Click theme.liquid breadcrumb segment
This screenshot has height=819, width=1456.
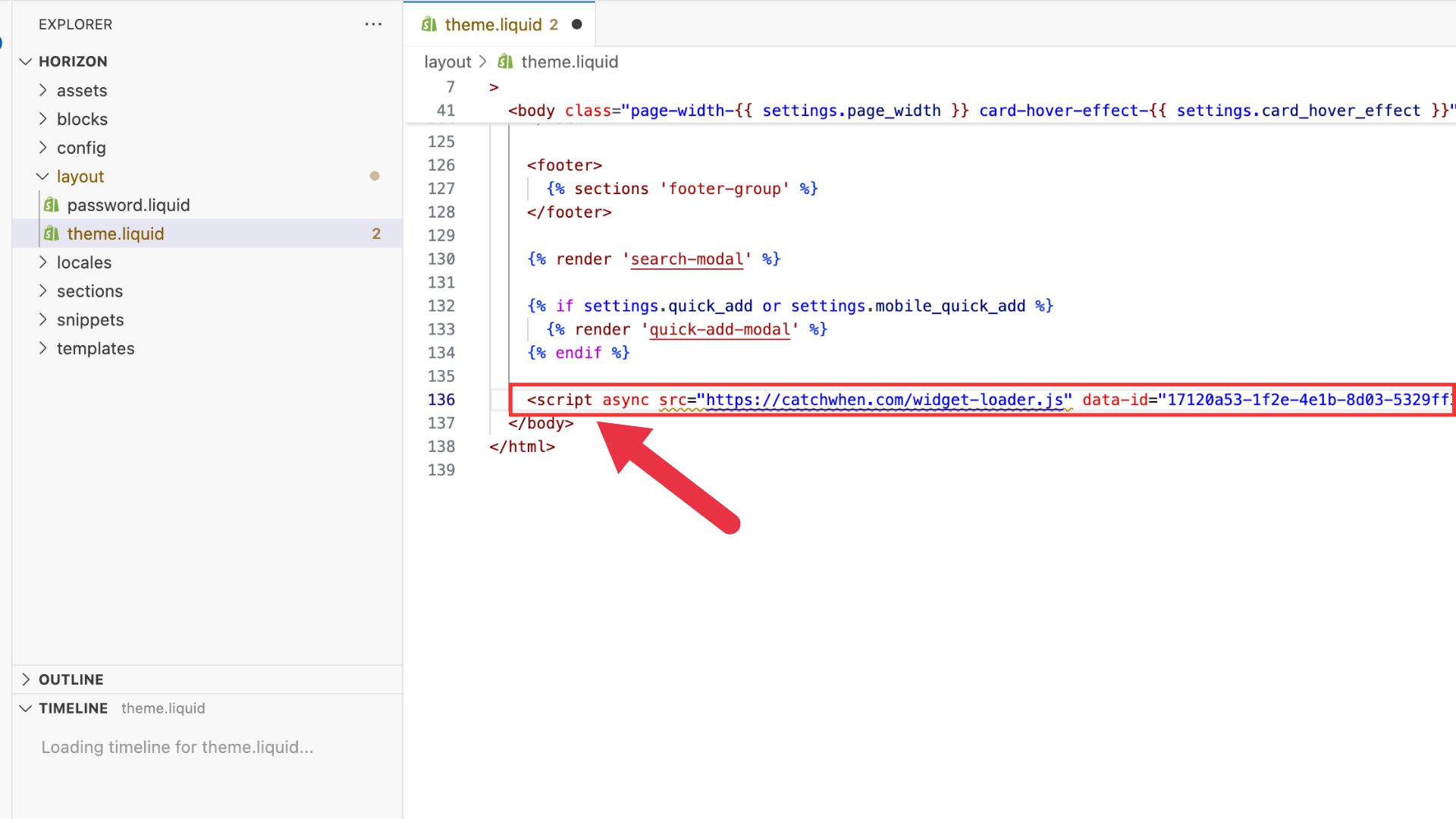(570, 61)
